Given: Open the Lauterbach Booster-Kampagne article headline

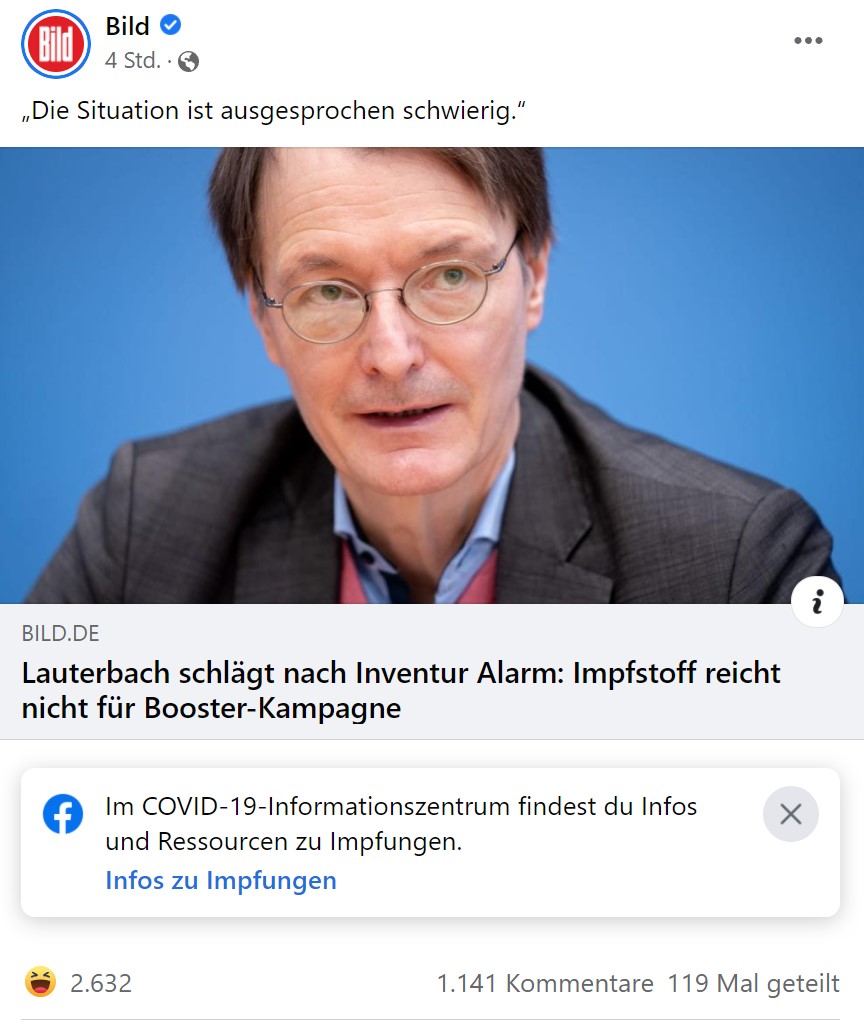Looking at the screenshot, I should pos(401,690).
